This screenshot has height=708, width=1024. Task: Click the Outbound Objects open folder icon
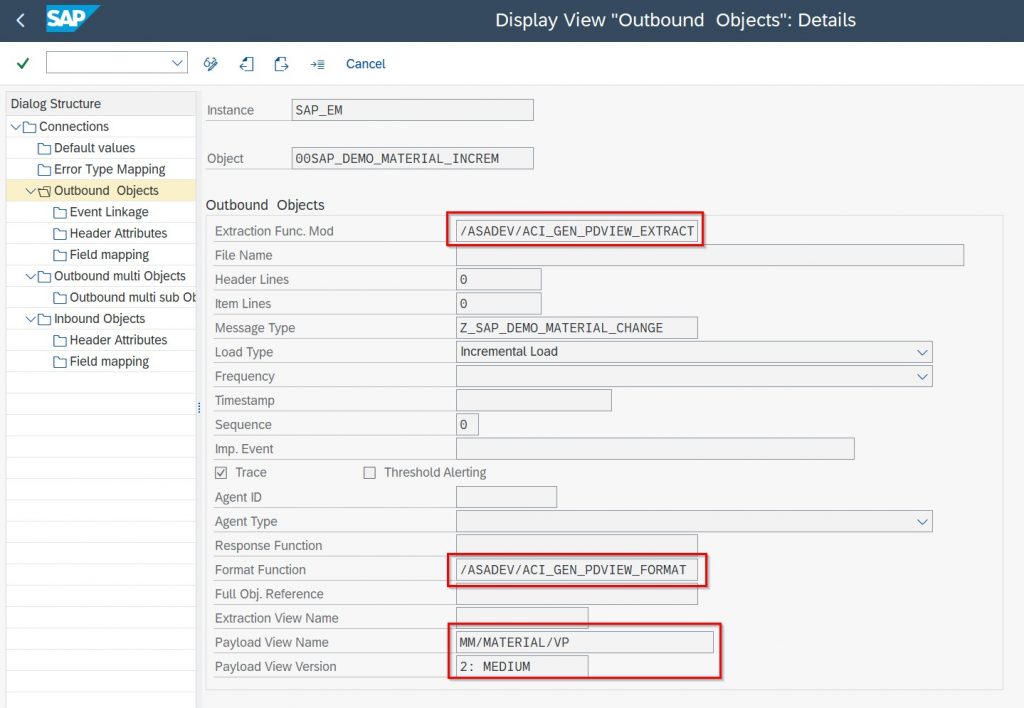(43, 191)
